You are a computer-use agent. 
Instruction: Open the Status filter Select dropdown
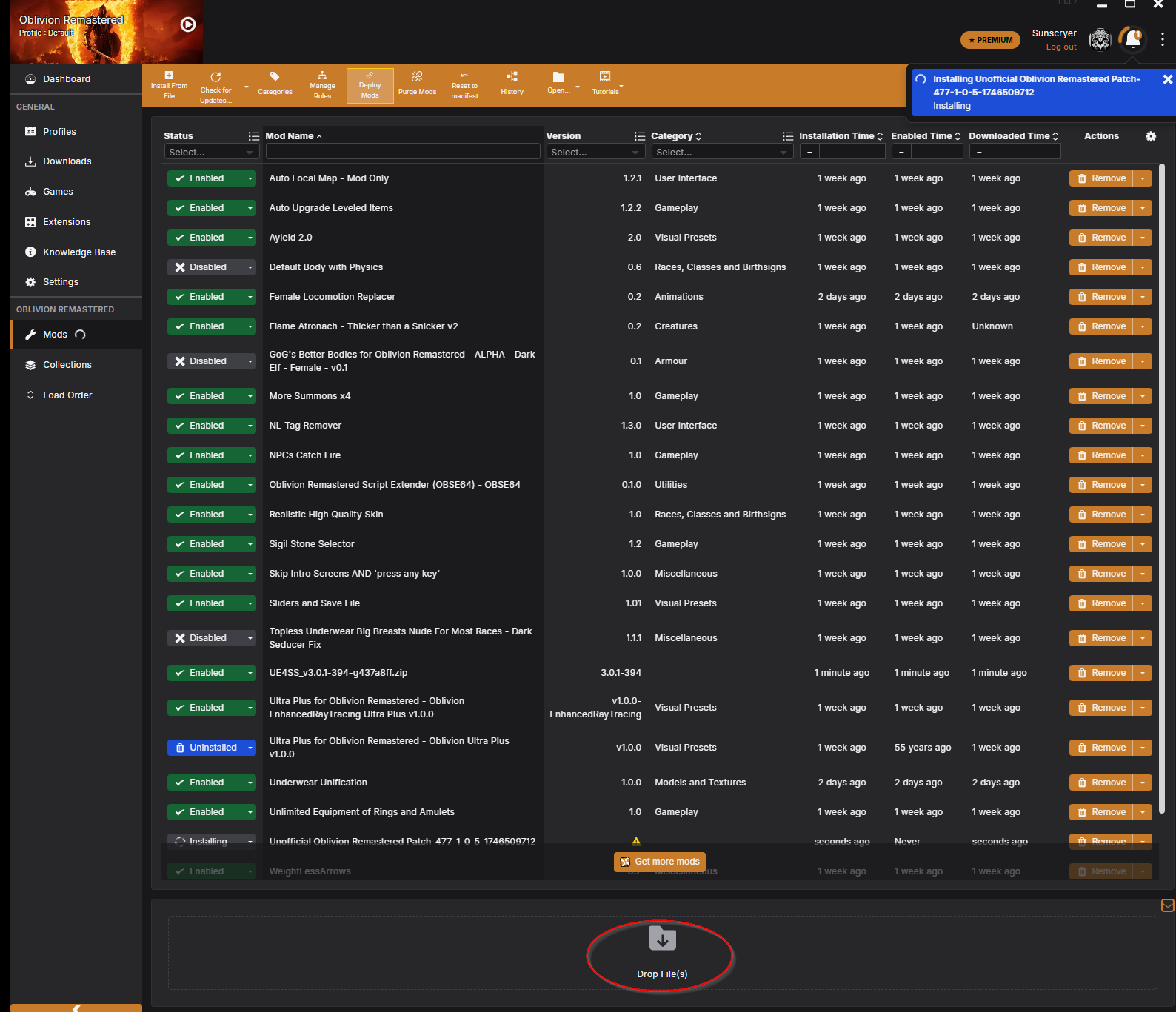tap(210, 153)
